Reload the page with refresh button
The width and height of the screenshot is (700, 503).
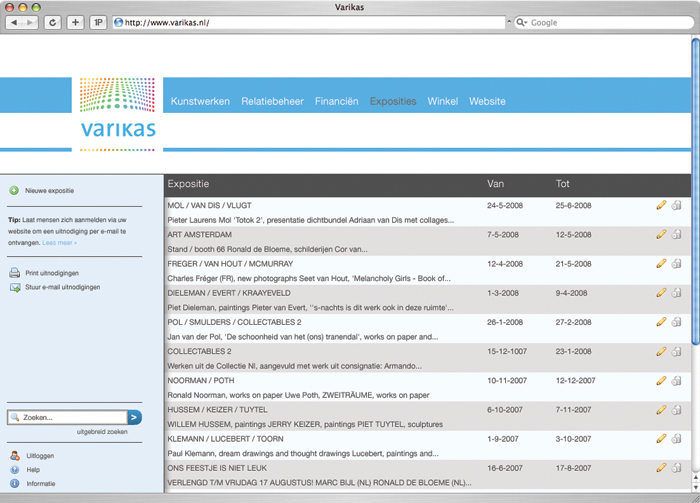(53, 22)
